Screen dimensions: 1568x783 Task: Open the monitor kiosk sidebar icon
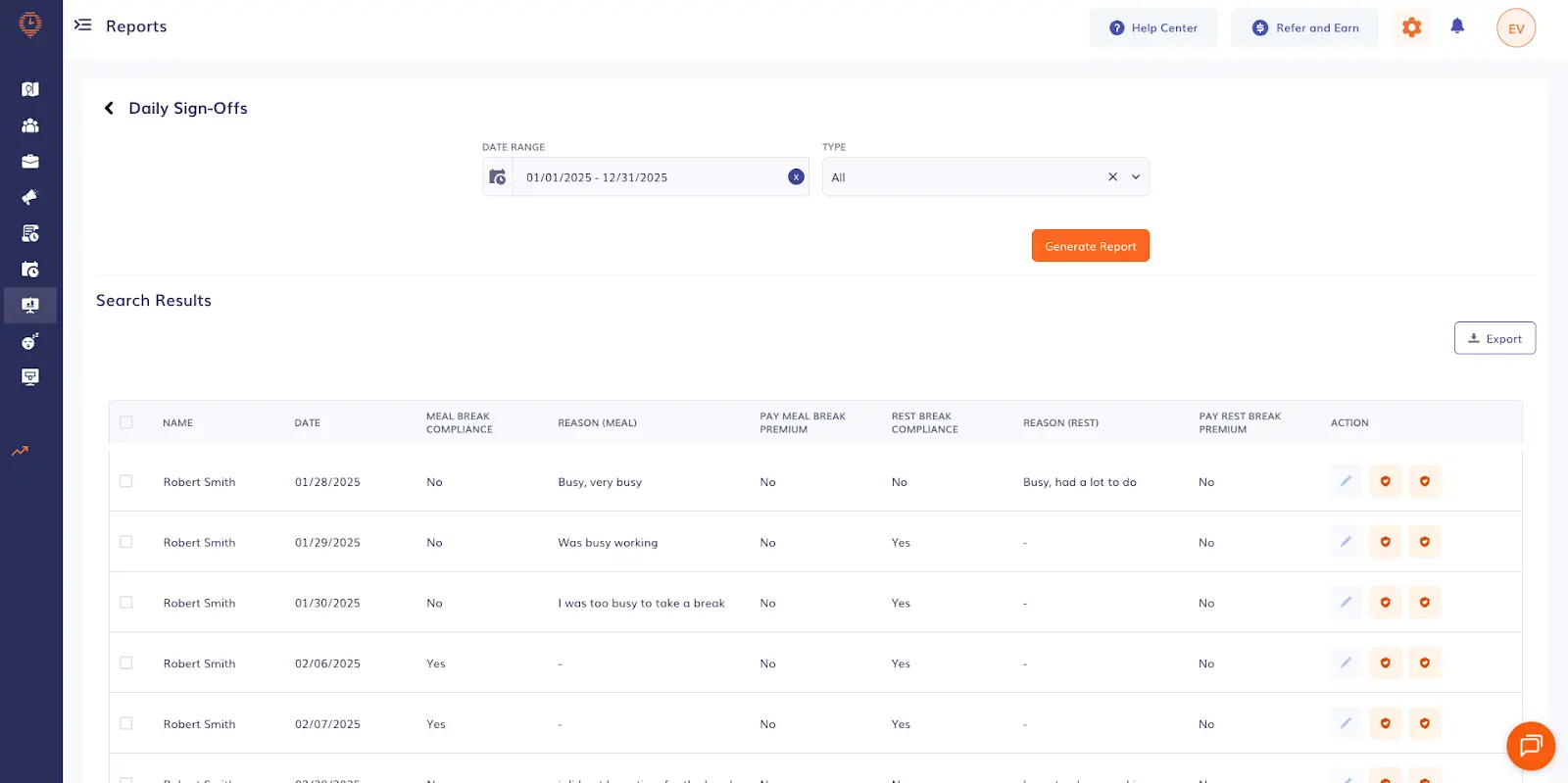(x=30, y=377)
